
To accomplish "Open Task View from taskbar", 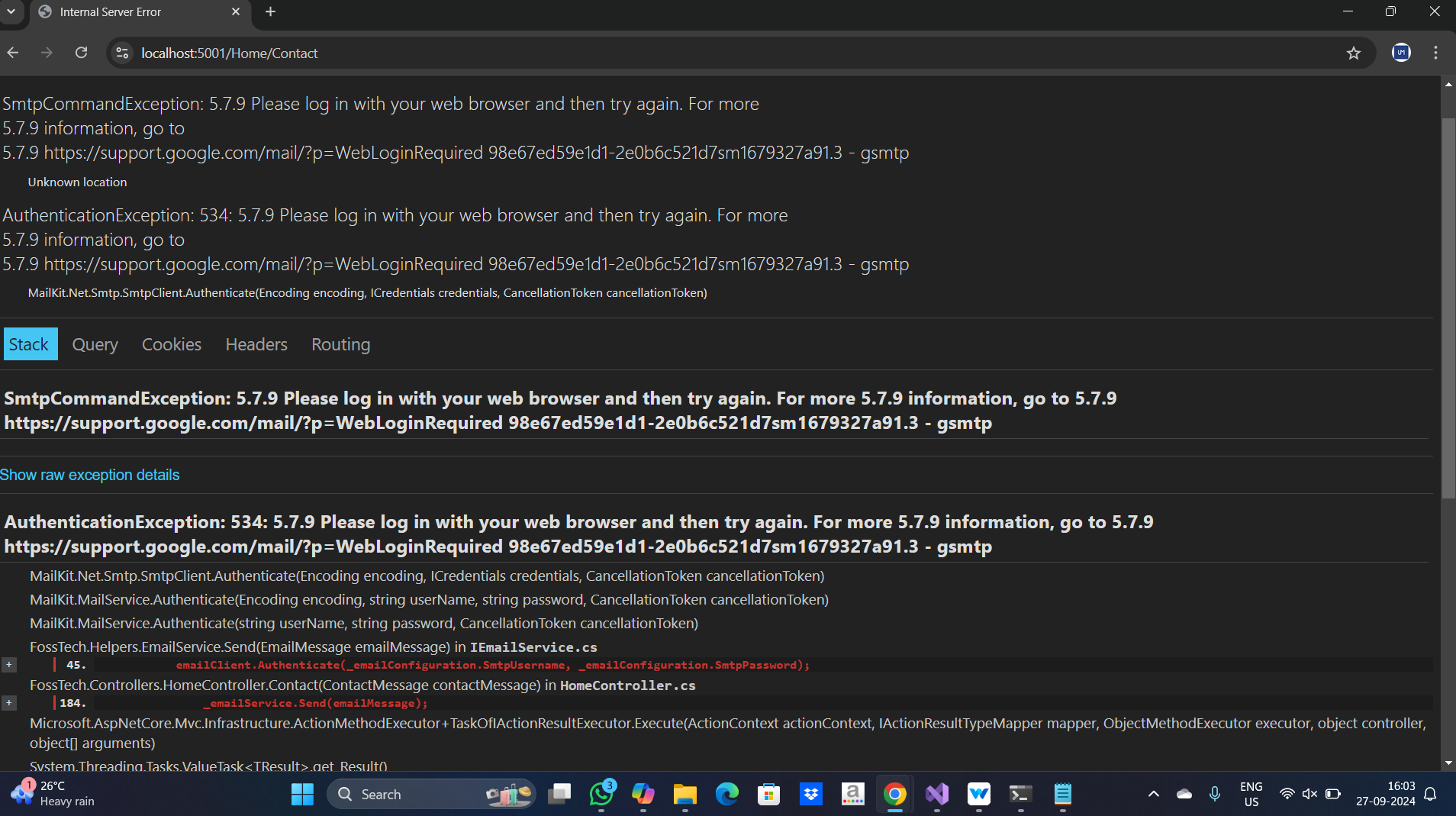I will (560, 795).
